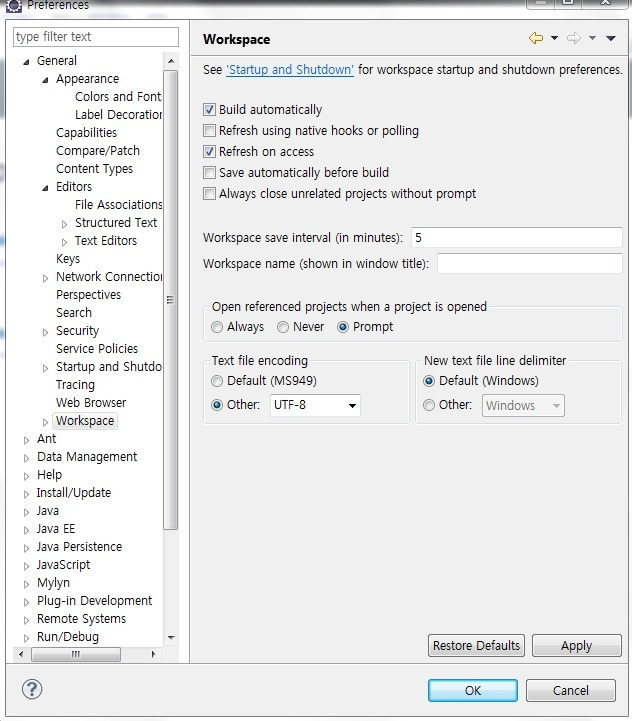Click the type filter text field
The image size is (632, 721).
(96, 37)
